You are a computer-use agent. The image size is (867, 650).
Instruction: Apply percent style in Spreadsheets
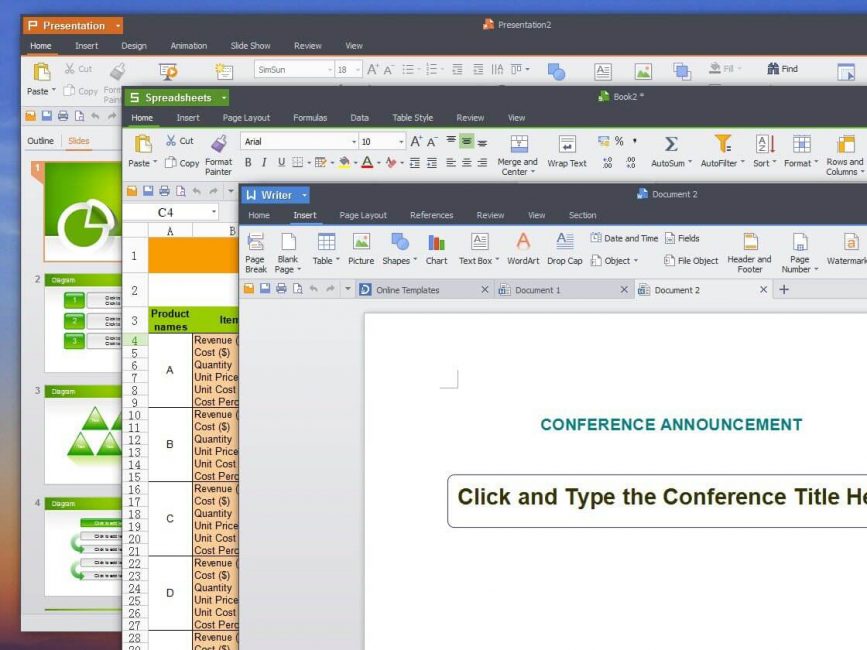tap(619, 141)
